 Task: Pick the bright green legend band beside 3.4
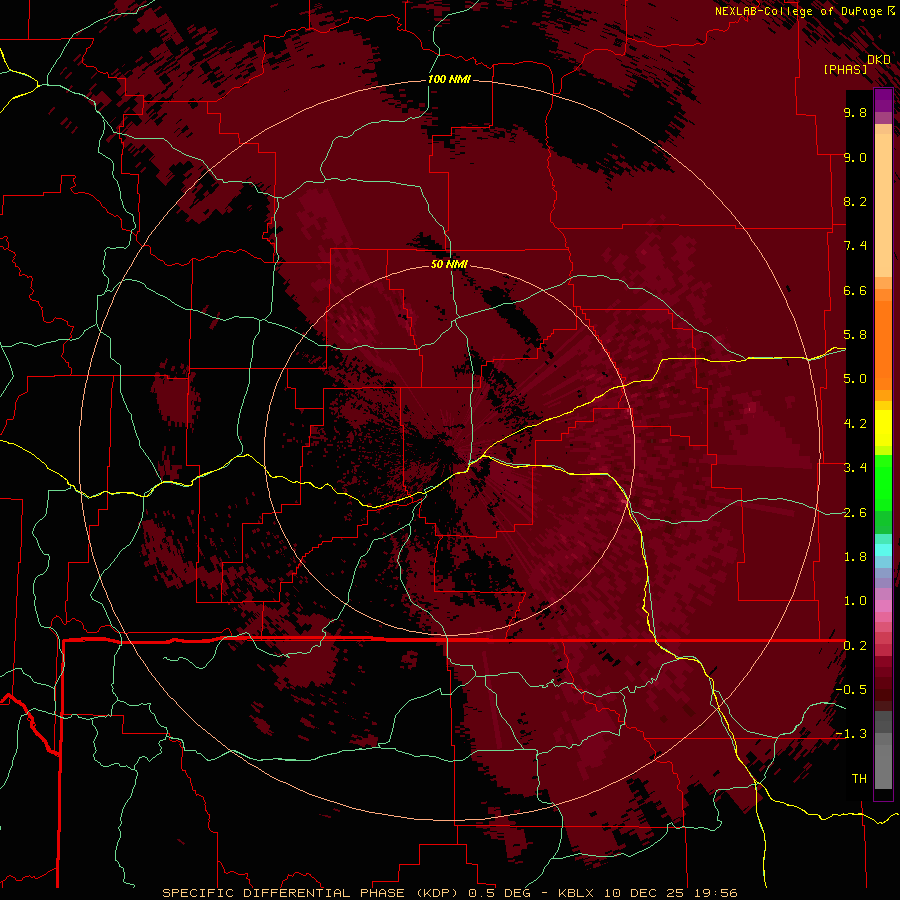click(883, 481)
